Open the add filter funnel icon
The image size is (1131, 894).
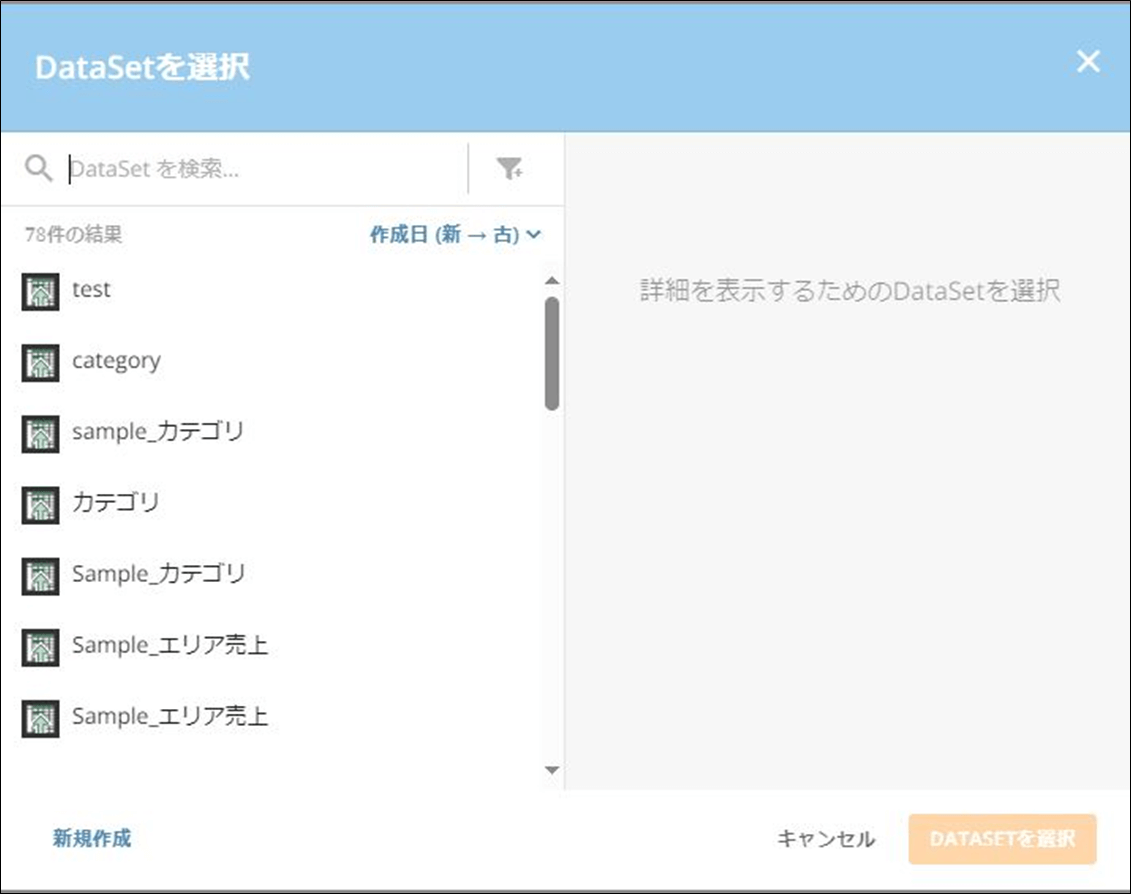tap(509, 169)
